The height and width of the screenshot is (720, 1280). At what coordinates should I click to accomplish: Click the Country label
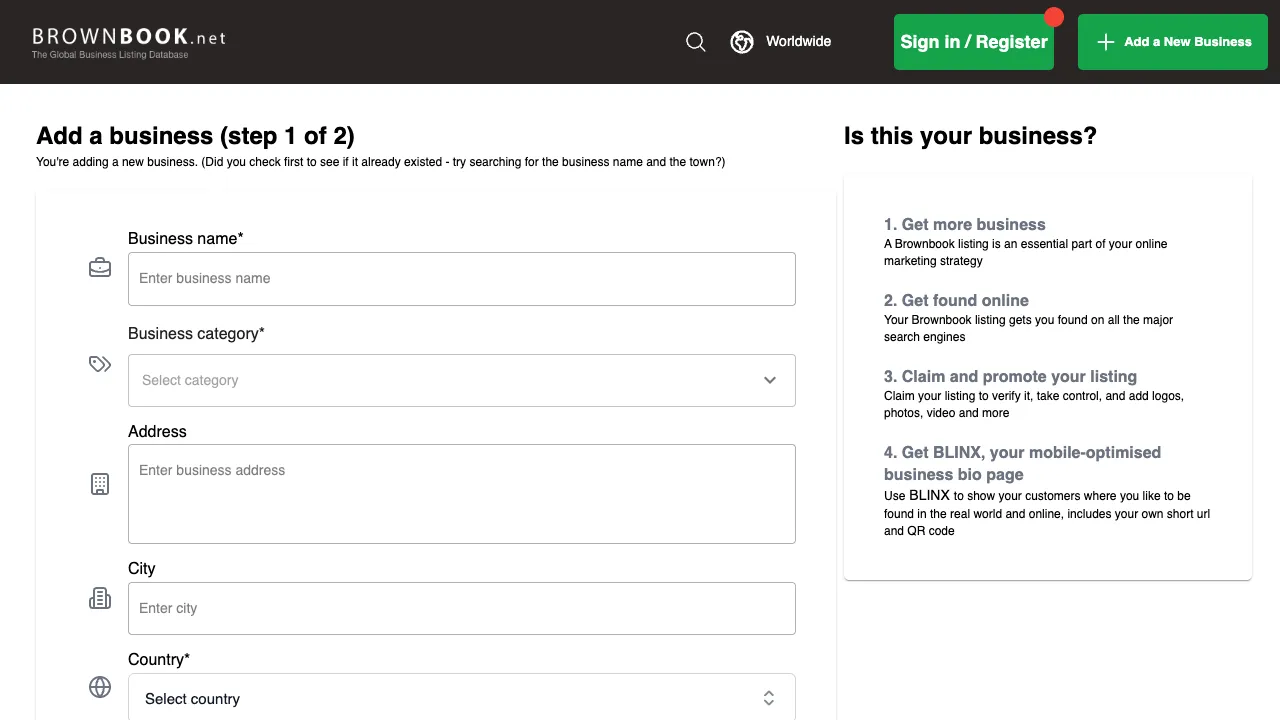click(159, 660)
